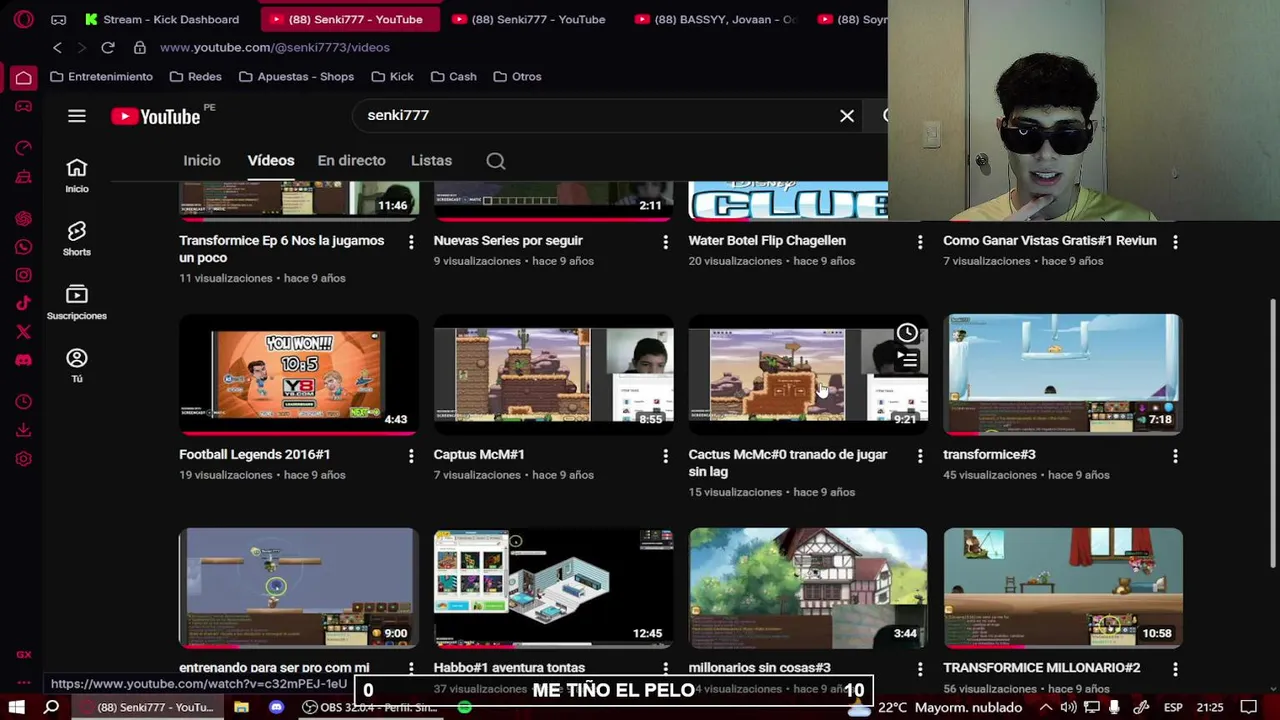Add Cactus McMc#0 video to Watch Later
1280x720 pixels.
tap(907, 333)
